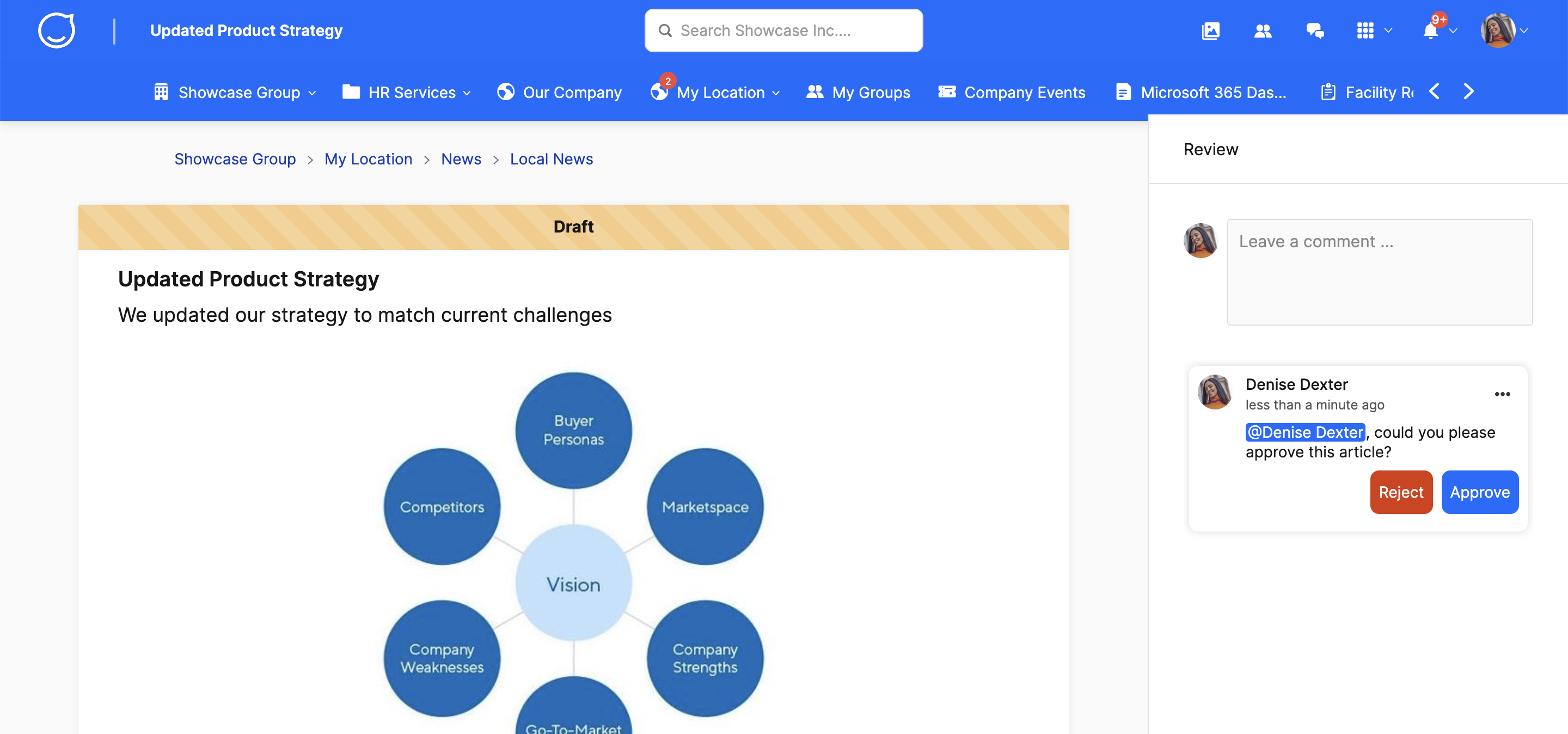This screenshot has height=734, width=1568.
Task: Expand the HR Services dropdown chevron
Action: [x=467, y=93]
